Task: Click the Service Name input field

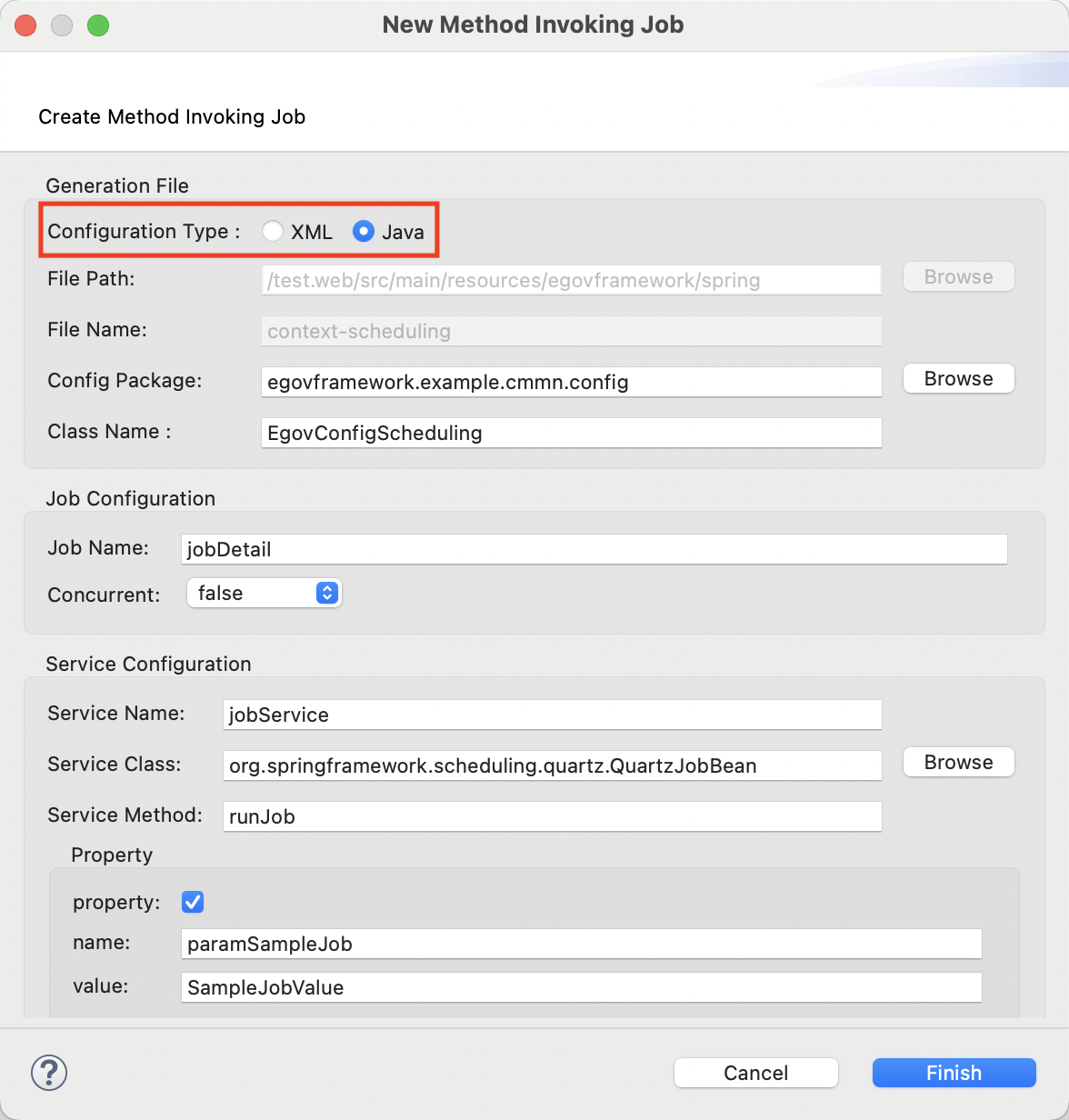Action: click(x=553, y=715)
